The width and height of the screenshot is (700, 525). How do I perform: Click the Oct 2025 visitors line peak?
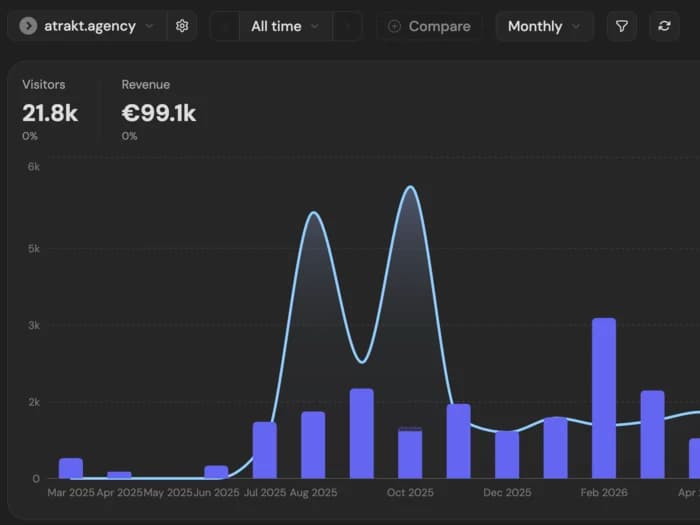click(410, 187)
